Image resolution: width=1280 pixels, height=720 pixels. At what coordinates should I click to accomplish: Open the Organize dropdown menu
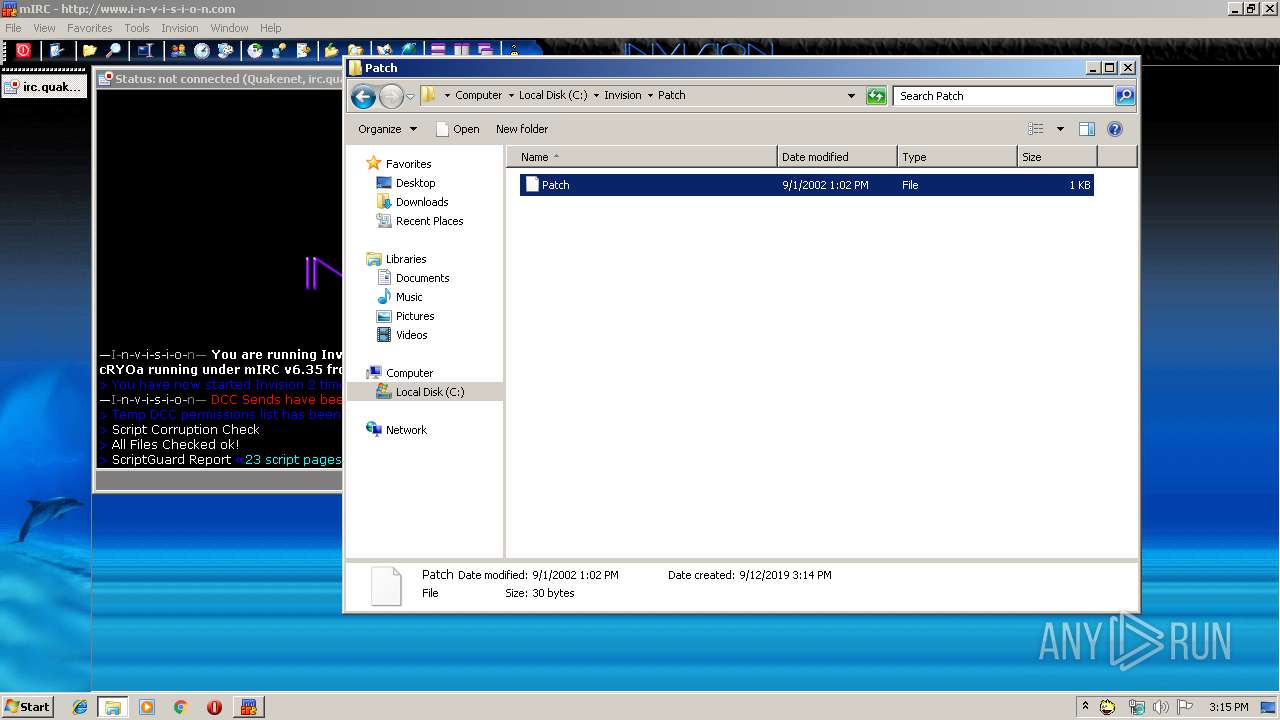click(x=387, y=129)
